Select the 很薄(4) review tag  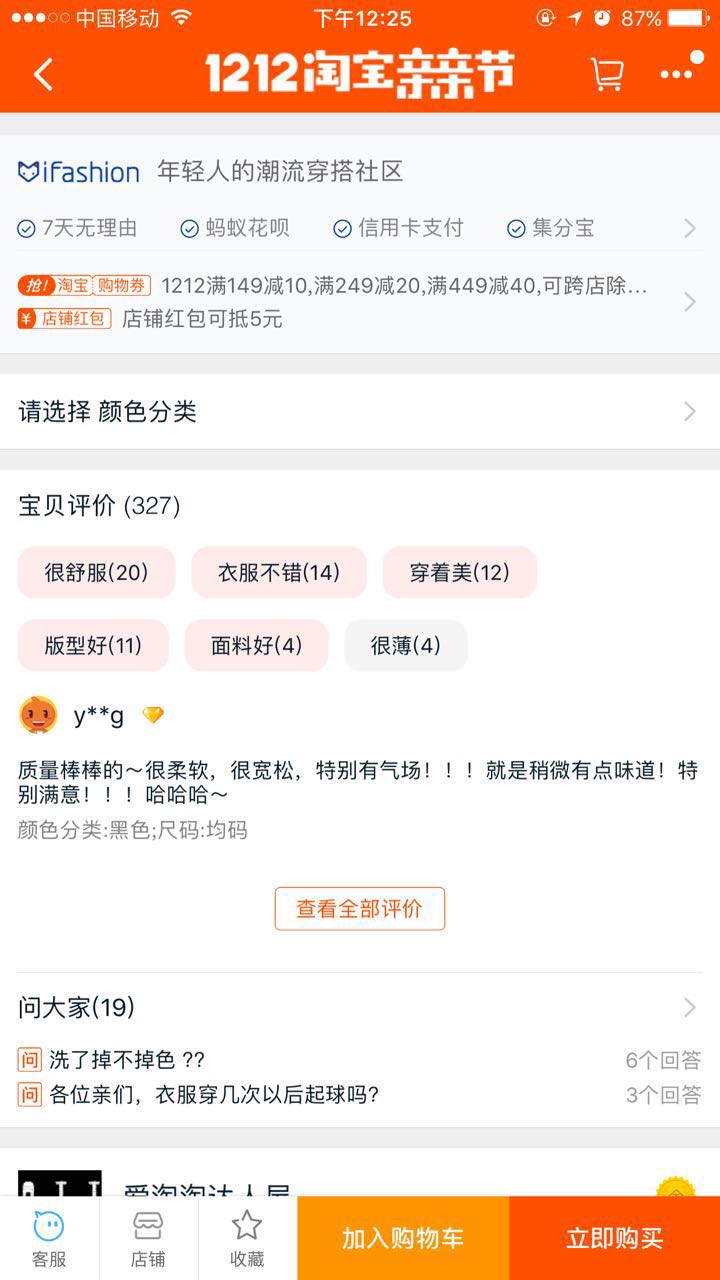[405, 645]
